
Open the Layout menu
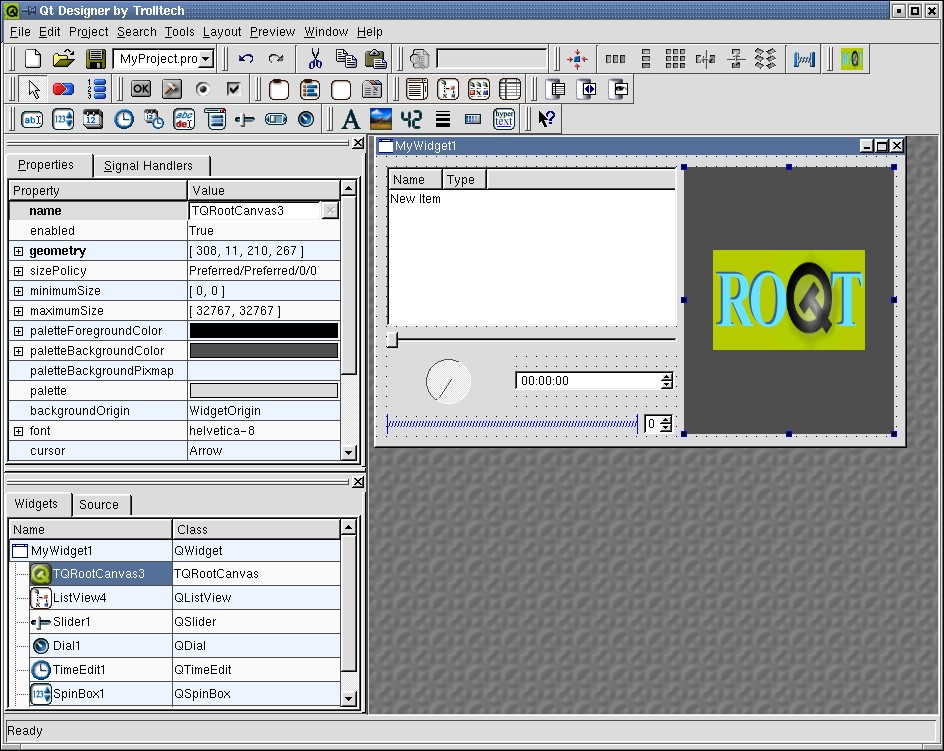(x=222, y=32)
